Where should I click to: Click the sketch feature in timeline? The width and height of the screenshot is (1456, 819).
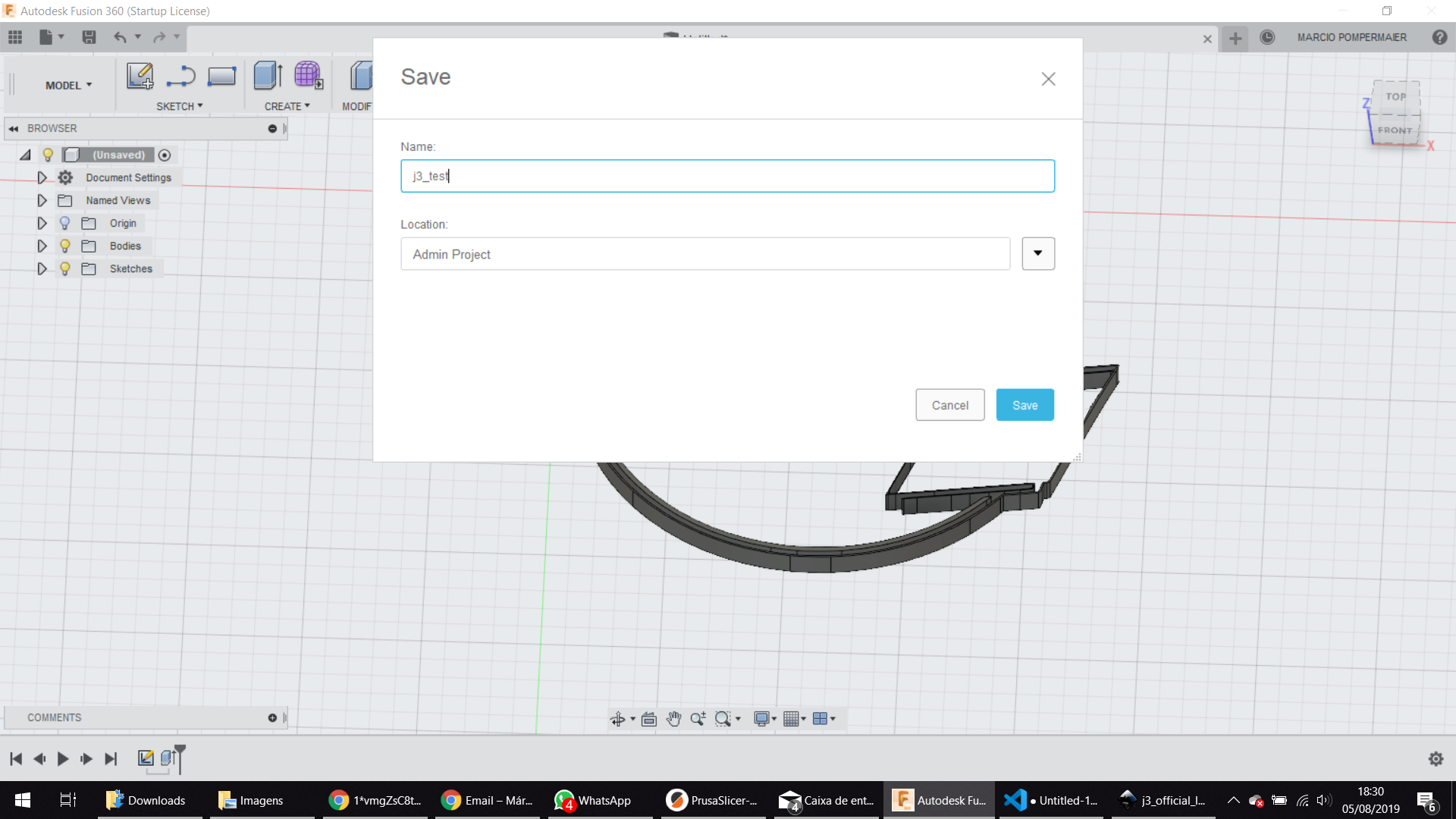[x=146, y=758]
